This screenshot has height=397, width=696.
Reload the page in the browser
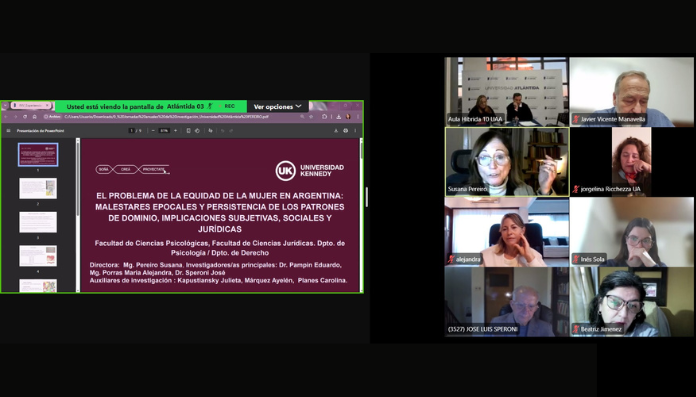(25, 117)
